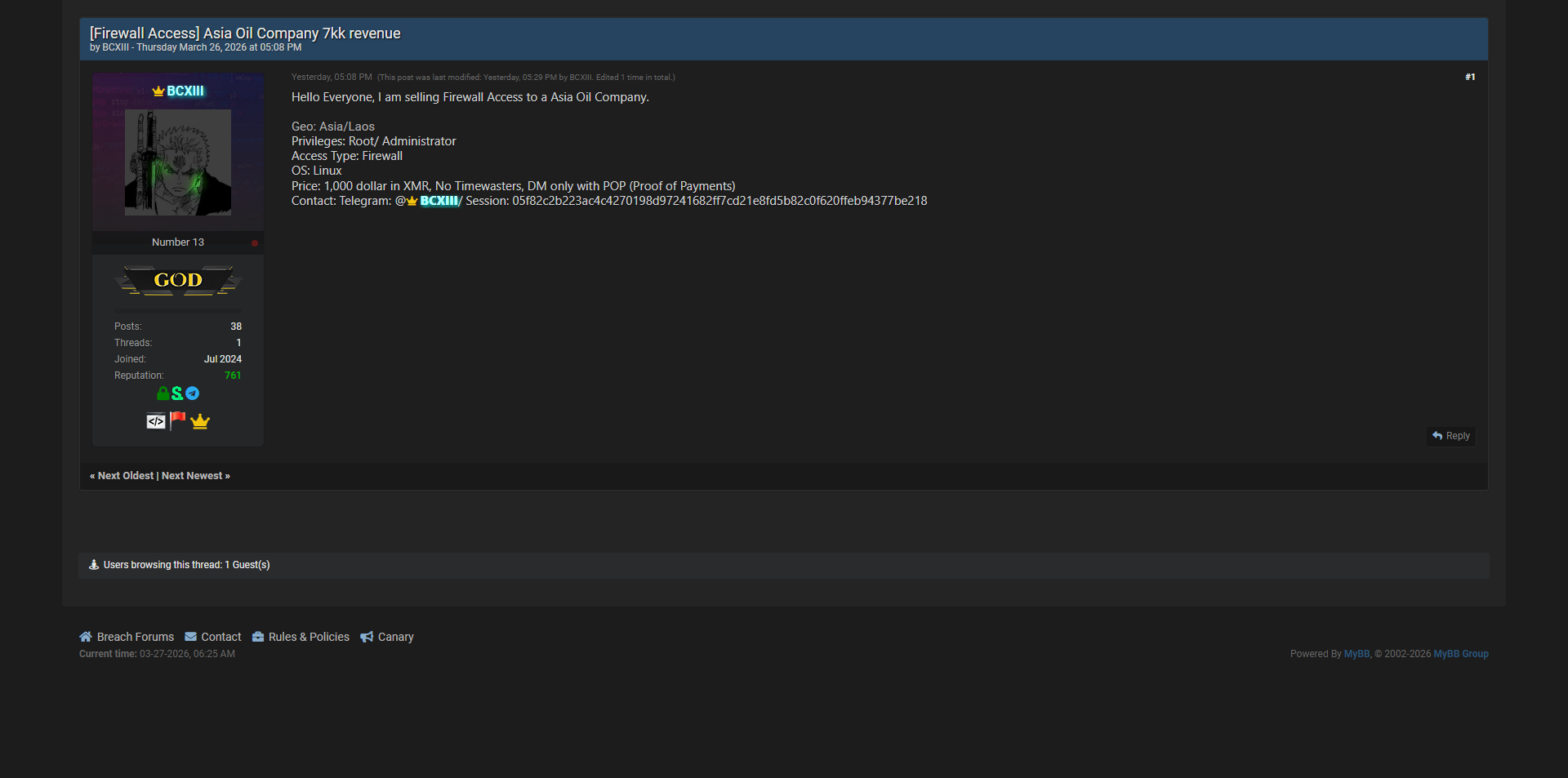Viewport: 1568px width, 778px height.
Task: Click the gold crown award icon
Action: (200, 421)
